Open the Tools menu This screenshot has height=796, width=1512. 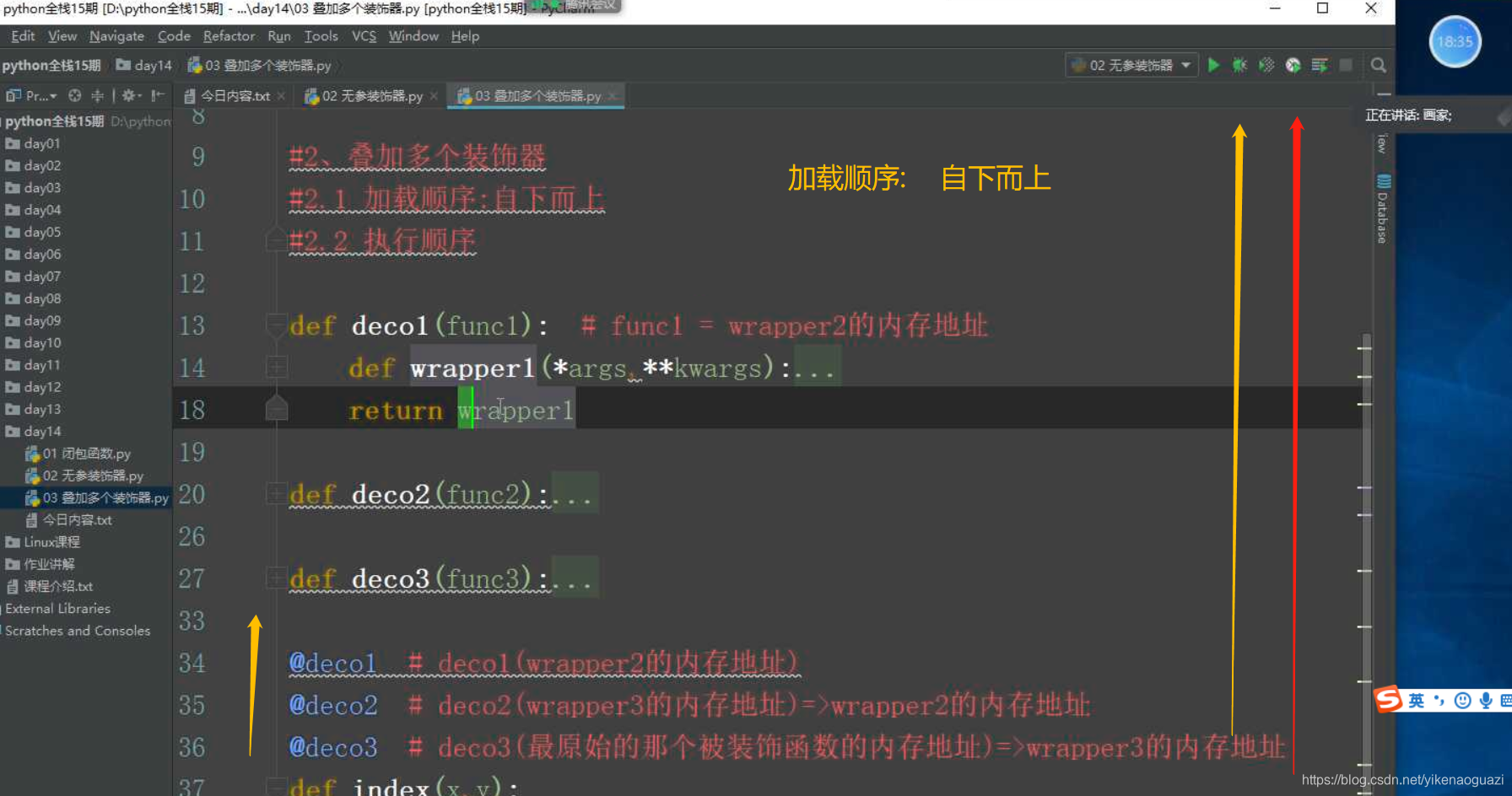tap(321, 36)
